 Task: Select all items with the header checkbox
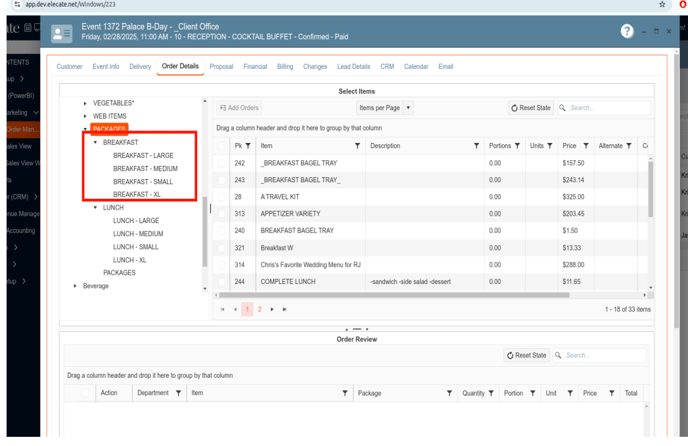point(222,146)
